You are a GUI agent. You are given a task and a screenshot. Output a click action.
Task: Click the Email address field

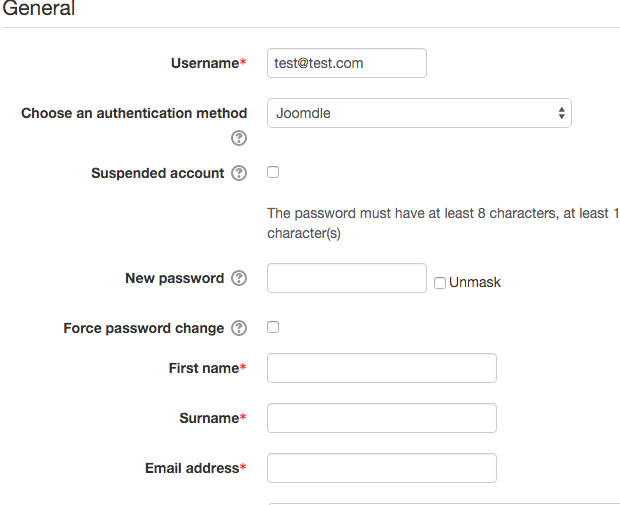(x=382, y=468)
